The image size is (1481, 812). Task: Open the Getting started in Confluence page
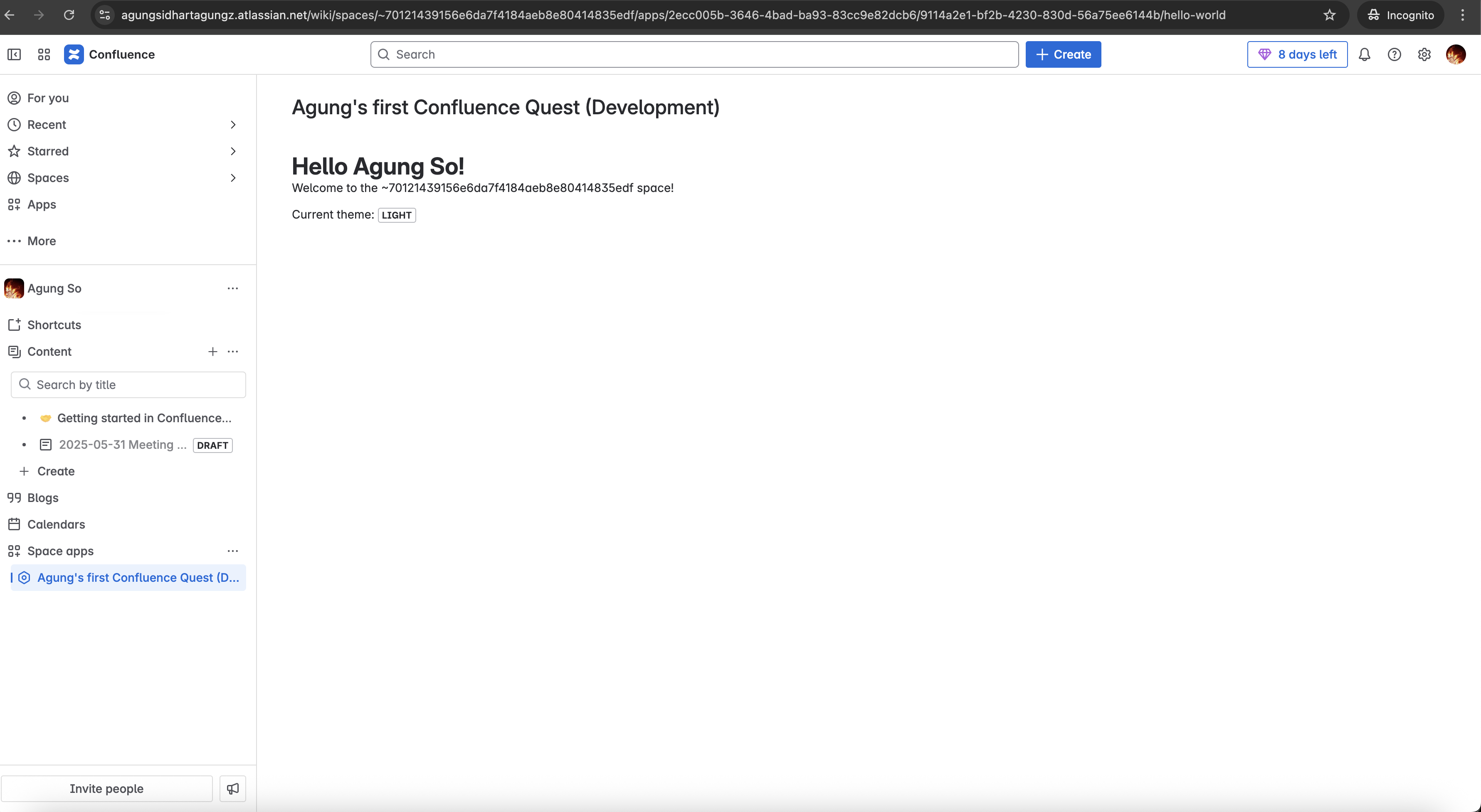pyautogui.click(x=144, y=418)
